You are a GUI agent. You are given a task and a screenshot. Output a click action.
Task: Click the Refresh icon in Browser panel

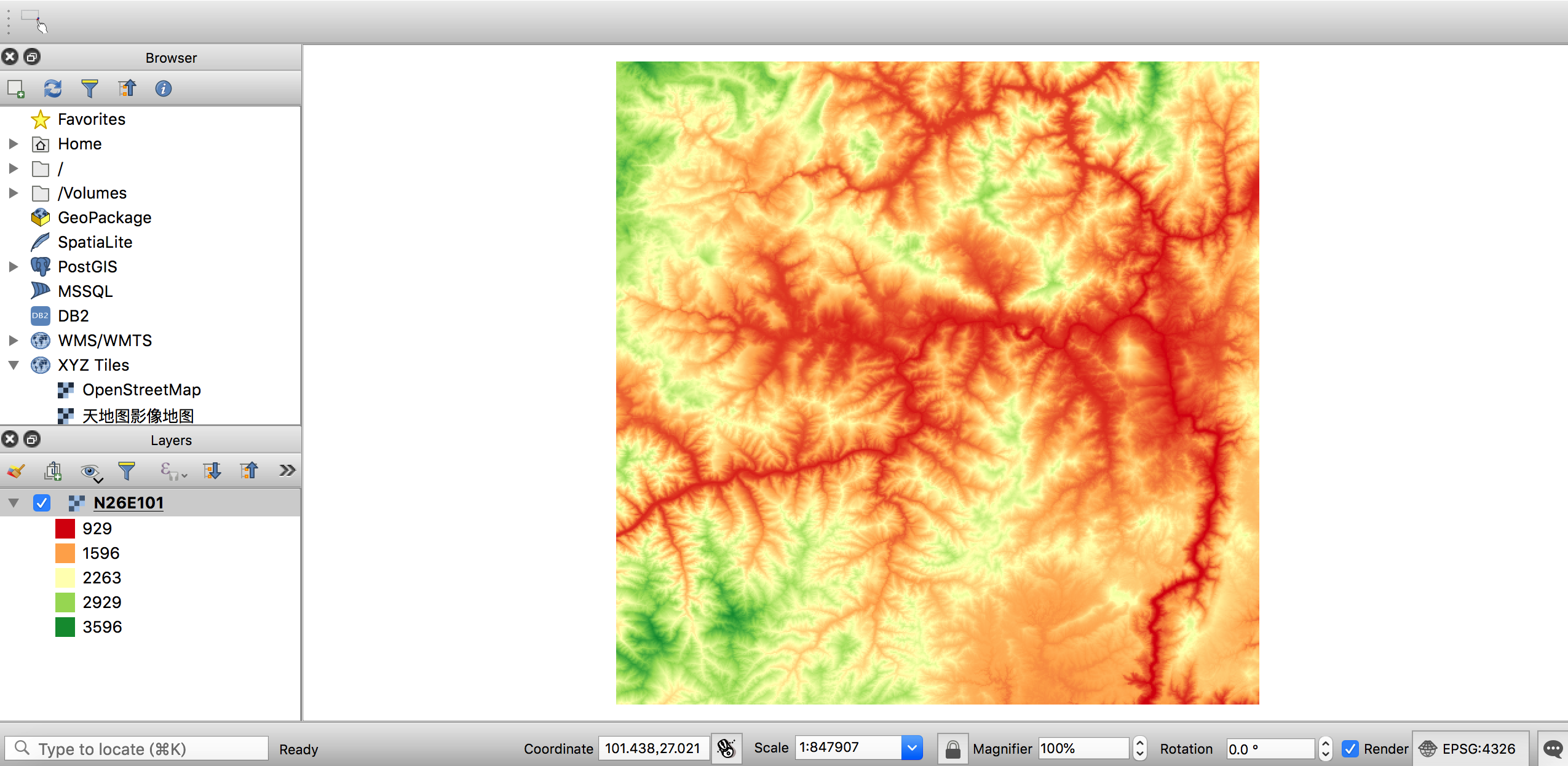click(52, 89)
